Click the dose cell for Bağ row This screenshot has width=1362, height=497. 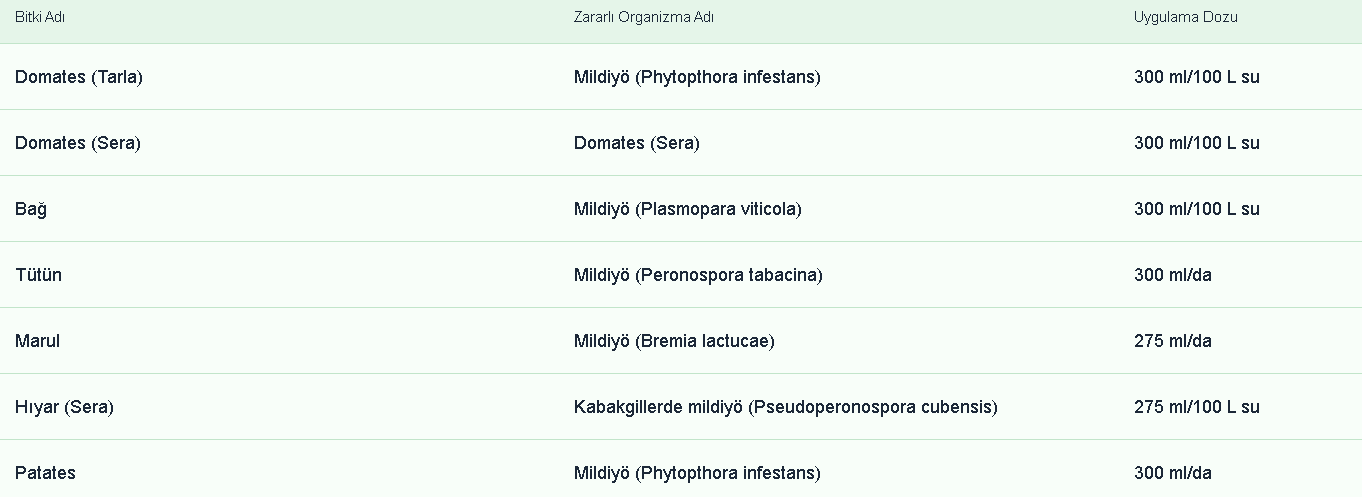(x=1196, y=209)
